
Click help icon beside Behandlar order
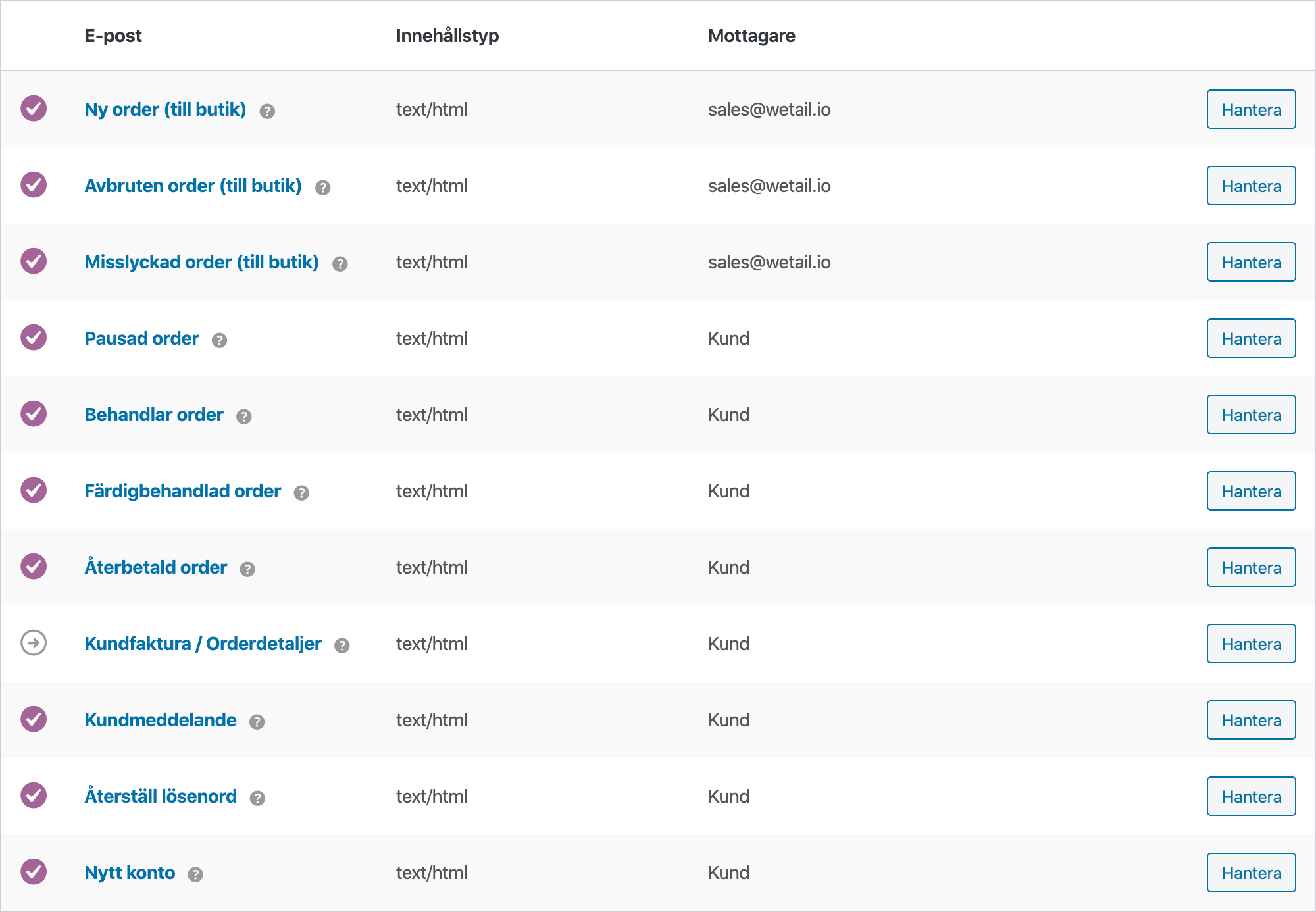pyautogui.click(x=243, y=417)
